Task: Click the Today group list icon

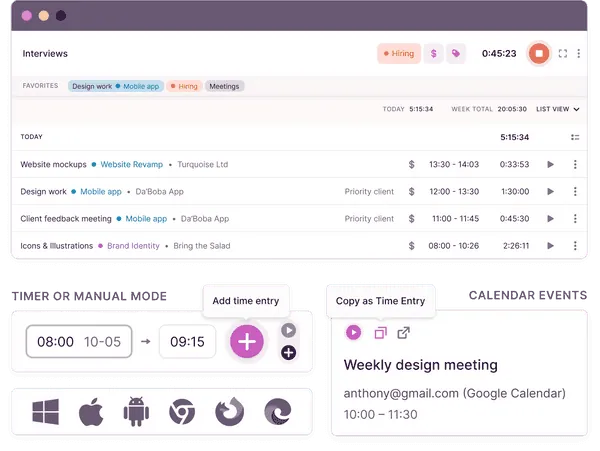Action: pyautogui.click(x=575, y=137)
